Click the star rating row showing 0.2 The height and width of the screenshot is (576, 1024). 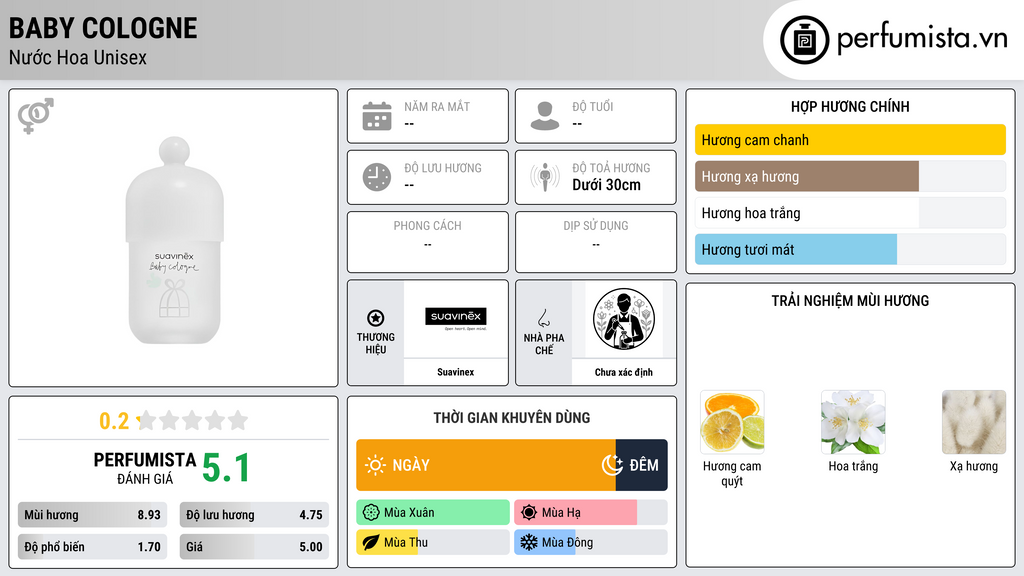[x=174, y=421]
